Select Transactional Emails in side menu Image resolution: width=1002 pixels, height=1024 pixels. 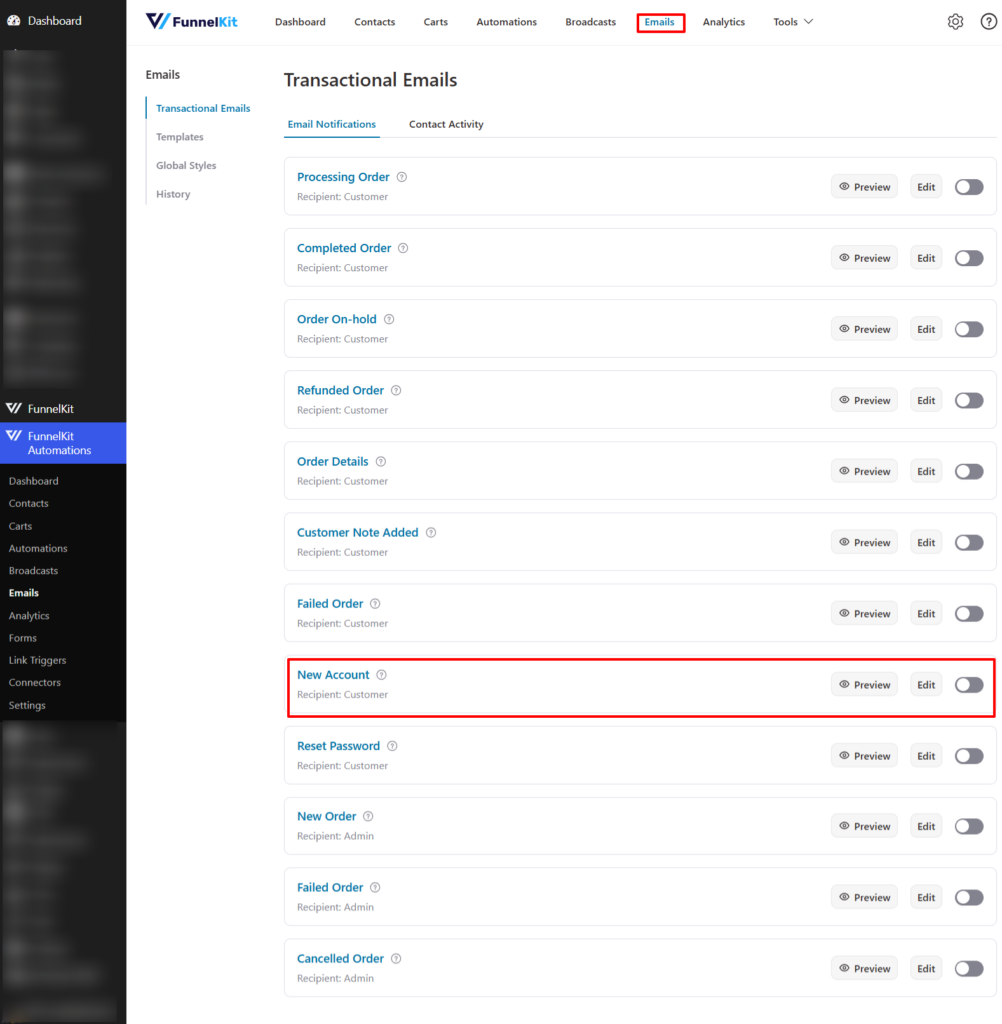pos(203,108)
